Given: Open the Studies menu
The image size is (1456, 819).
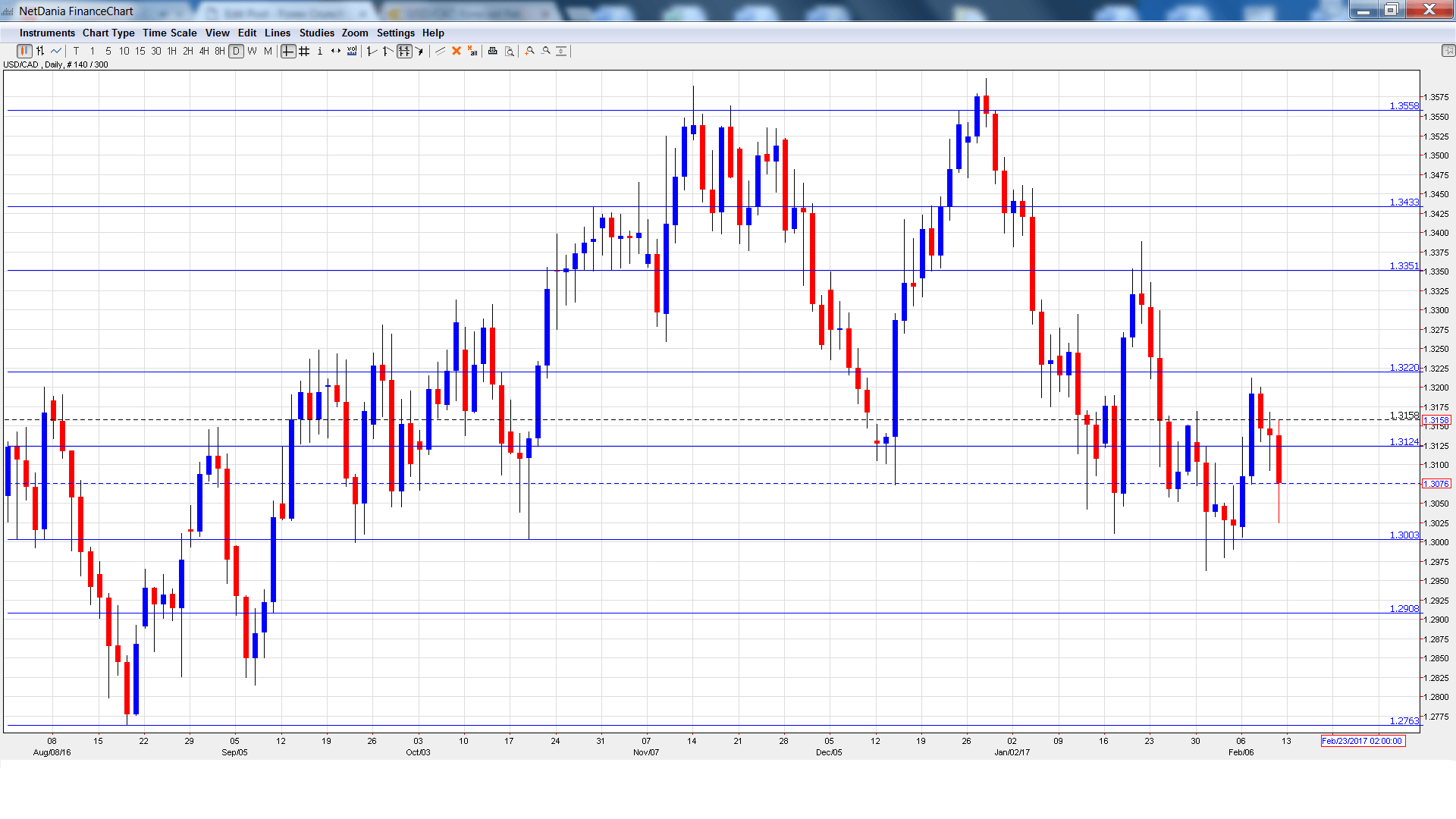Looking at the screenshot, I should click(x=316, y=33).
